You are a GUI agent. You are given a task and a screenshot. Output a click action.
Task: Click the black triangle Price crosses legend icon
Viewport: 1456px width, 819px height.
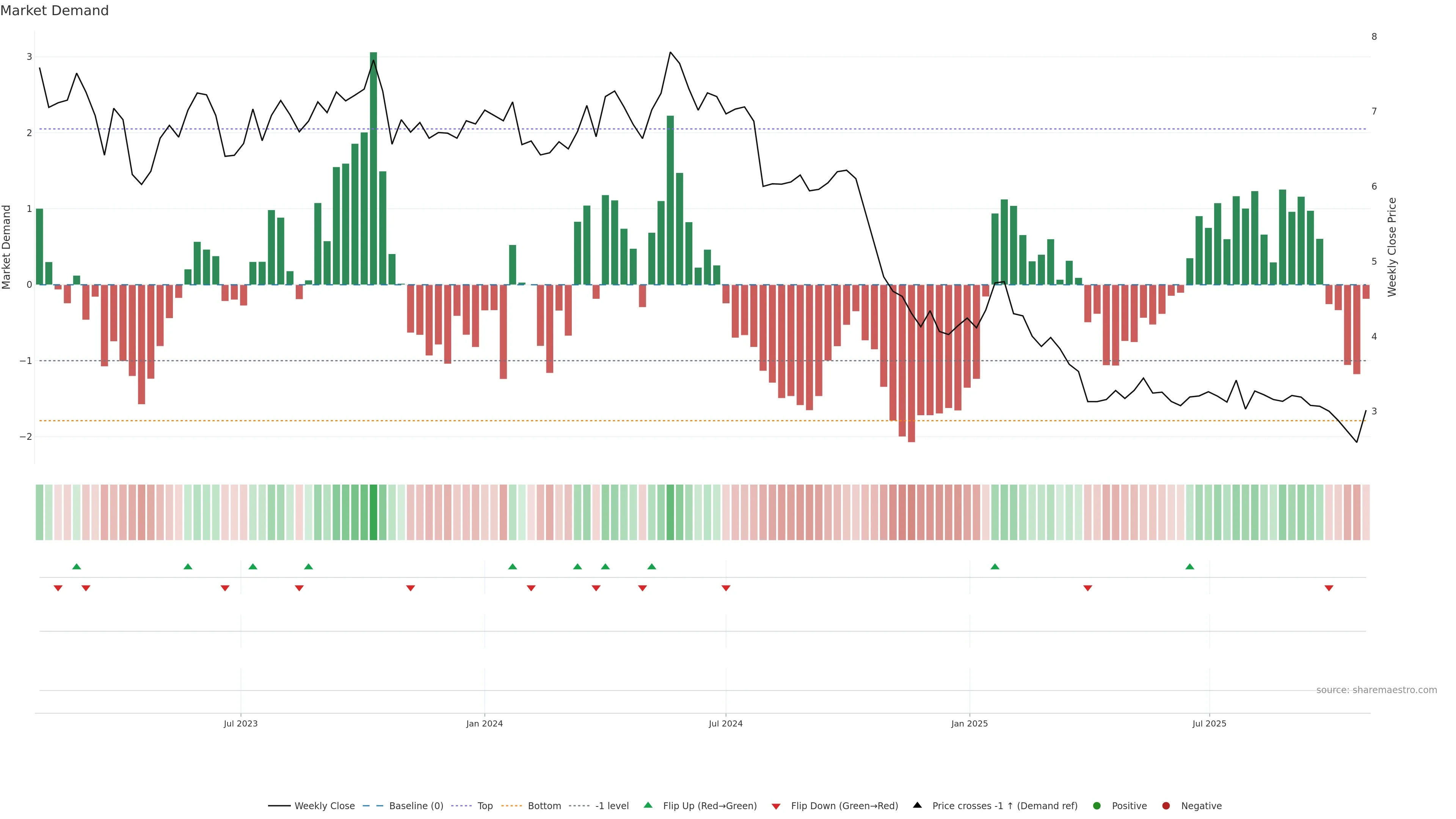pyautogui.click(x=917, y=805)
